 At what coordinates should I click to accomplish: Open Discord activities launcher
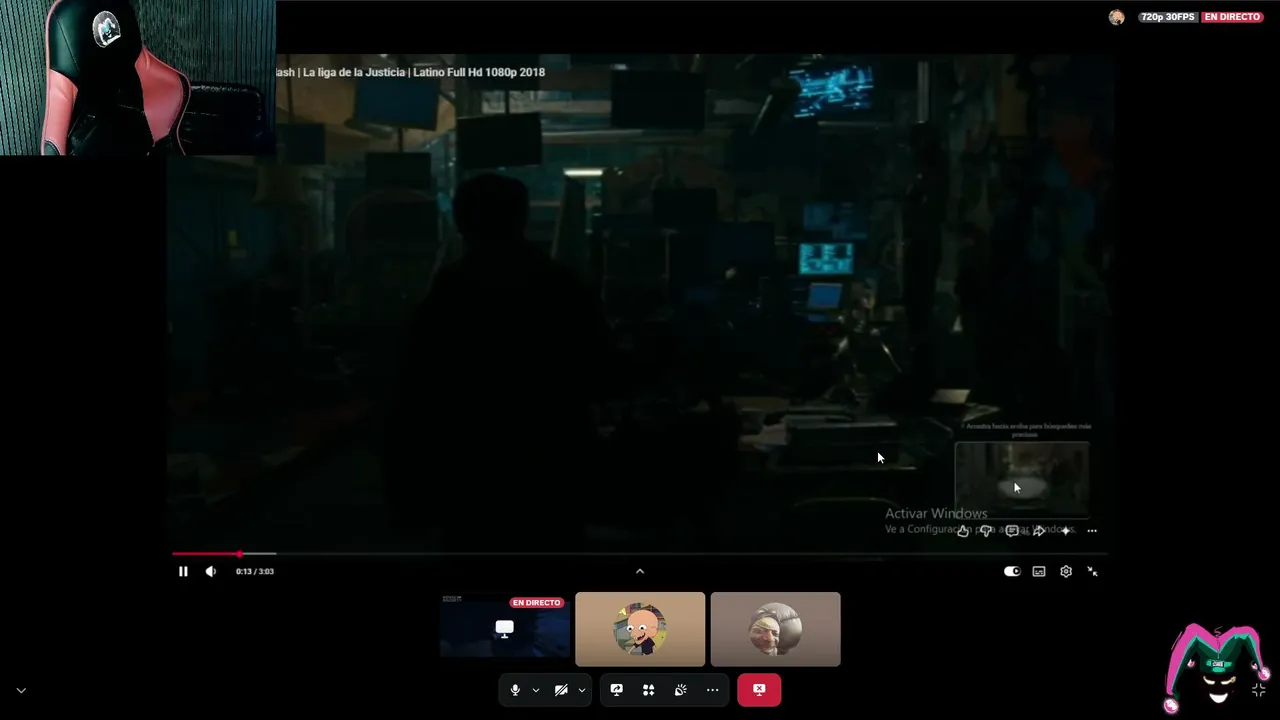(648, 690)
